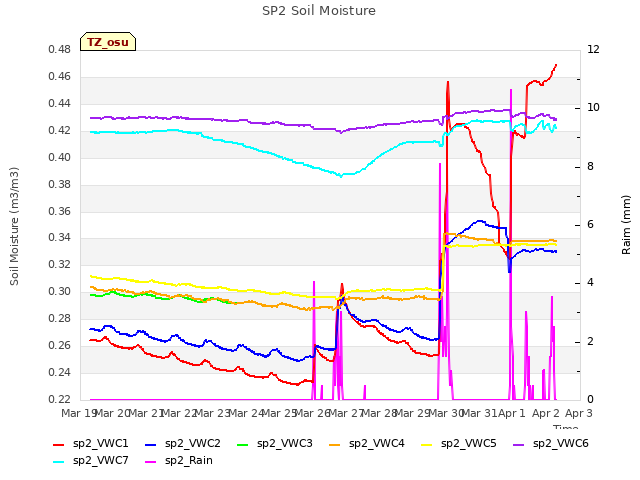Screen dimensions: 640x480
Task: Click the green sp2_VWC3 legend swatch
Action: 243,444
